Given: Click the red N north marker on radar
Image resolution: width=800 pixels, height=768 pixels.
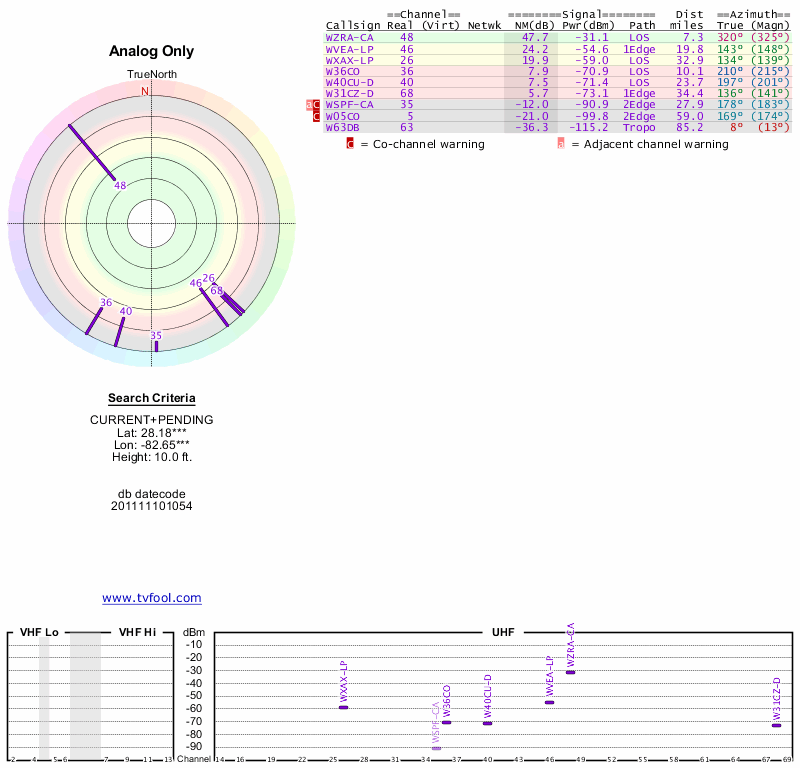Looking at the screenshot, I should [145, 91].
